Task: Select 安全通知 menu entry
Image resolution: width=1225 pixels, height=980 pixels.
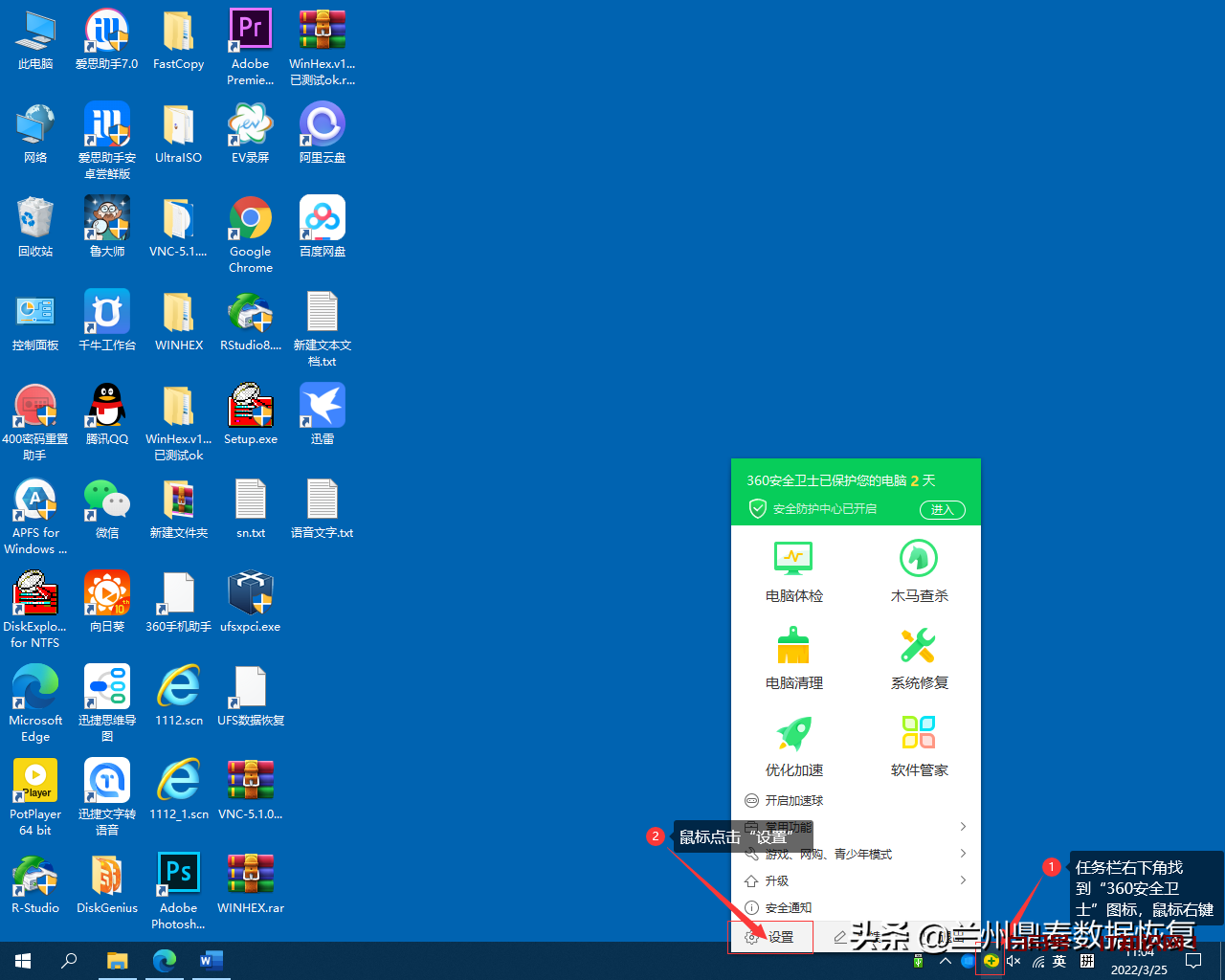Action: (787, 907)
